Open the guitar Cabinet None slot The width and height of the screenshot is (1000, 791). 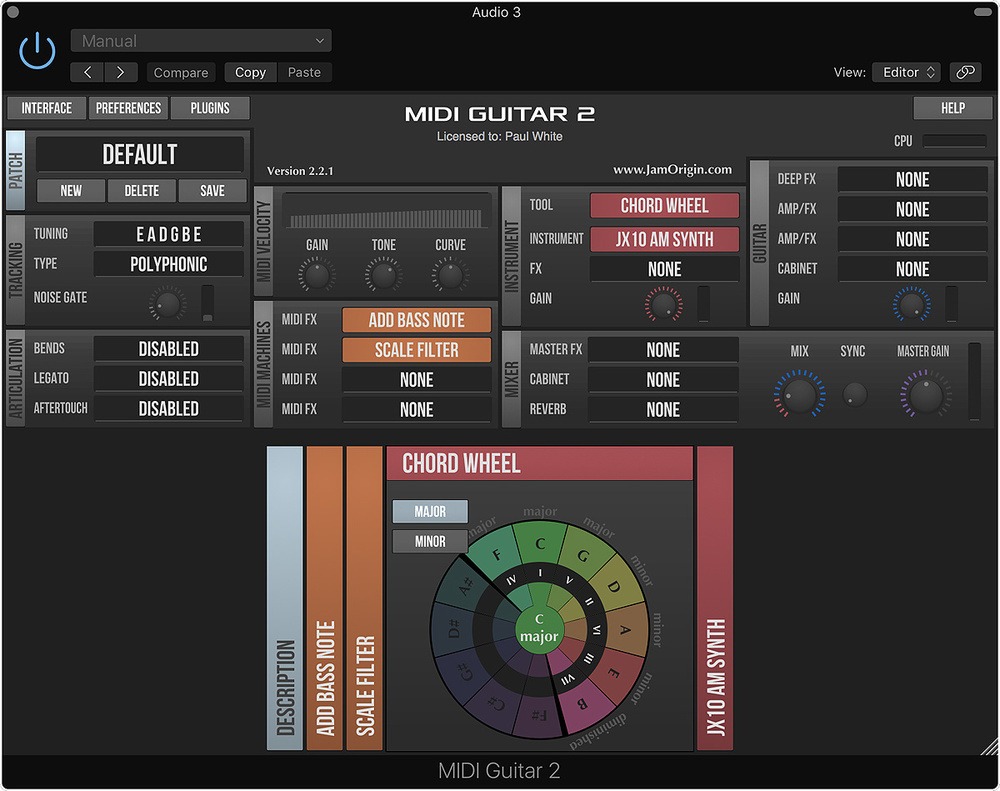pos(913,270)
